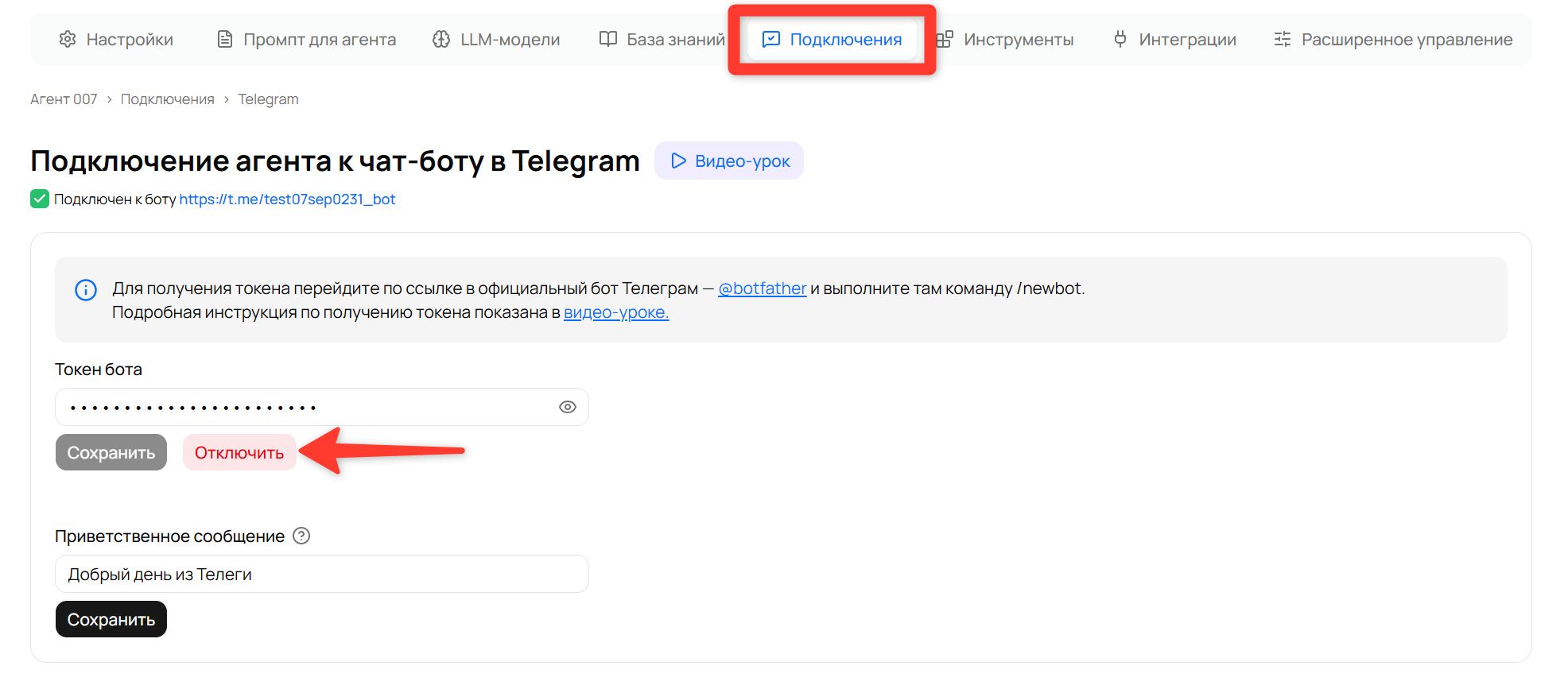This screenshot has width=1568, height=693.
Task: Click the play icon in Видео-урок
Action: [678, 161]
